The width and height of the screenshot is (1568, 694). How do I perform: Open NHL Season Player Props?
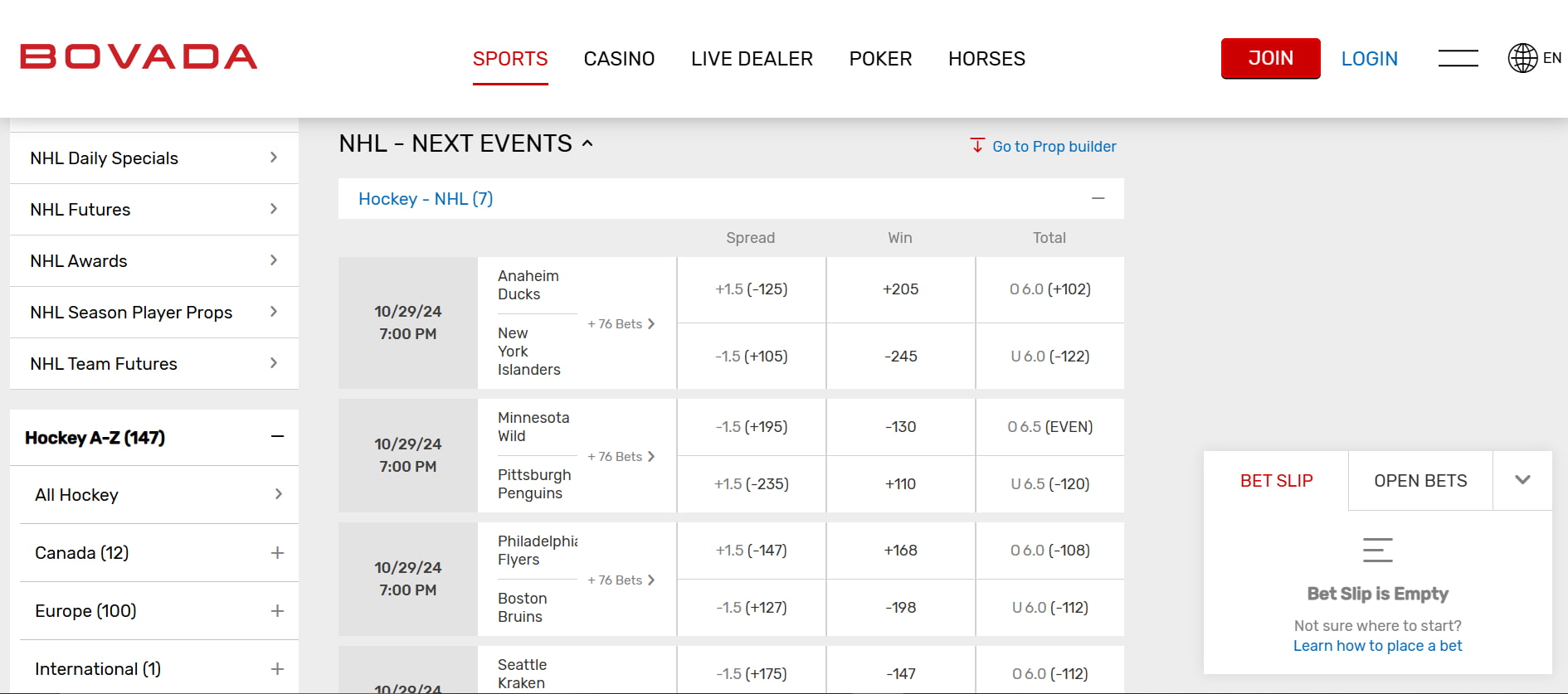point(154,312)
